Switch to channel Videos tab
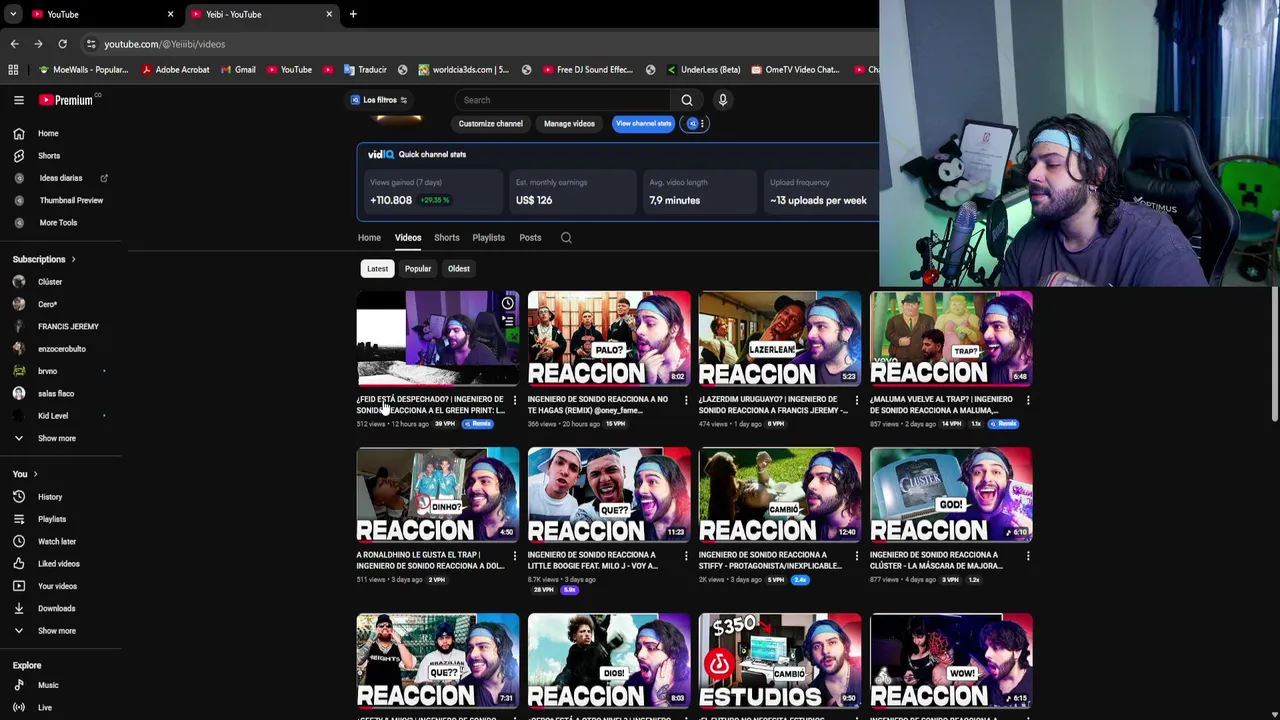The height and width of the screenshot is (720, 1280). point(408,238)
